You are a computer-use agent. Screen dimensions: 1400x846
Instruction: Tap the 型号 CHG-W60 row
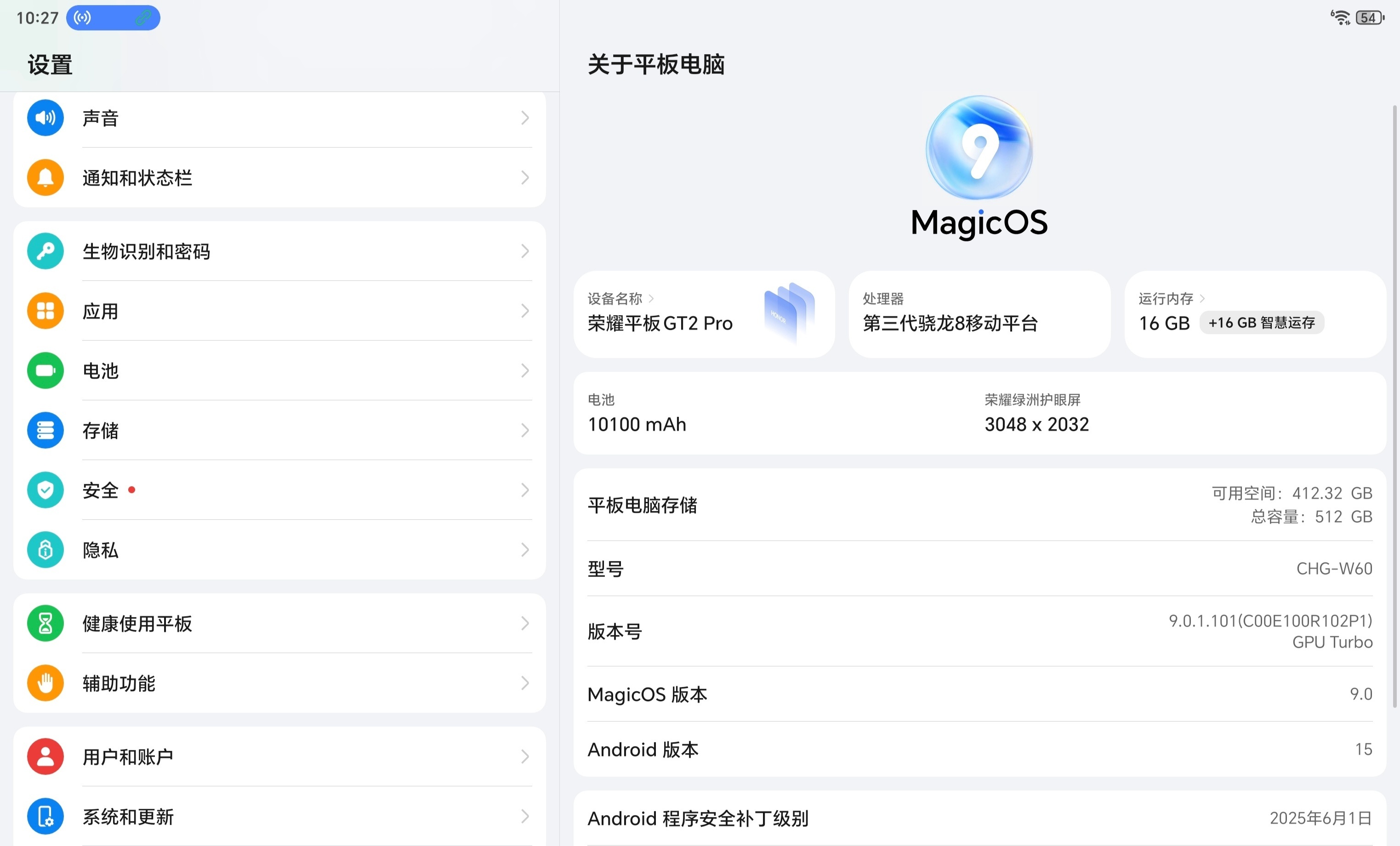979,568
